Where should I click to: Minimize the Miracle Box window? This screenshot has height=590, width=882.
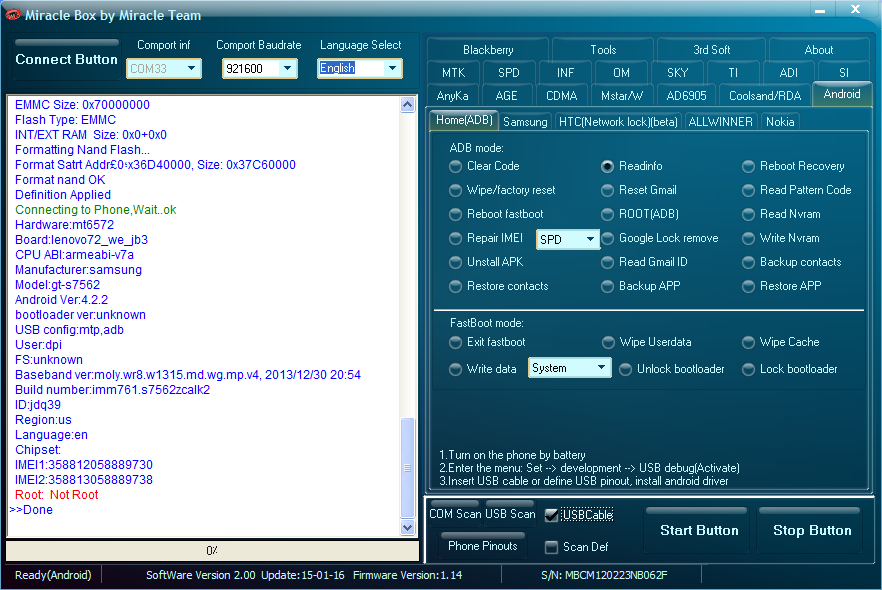(x=820, y=10)
